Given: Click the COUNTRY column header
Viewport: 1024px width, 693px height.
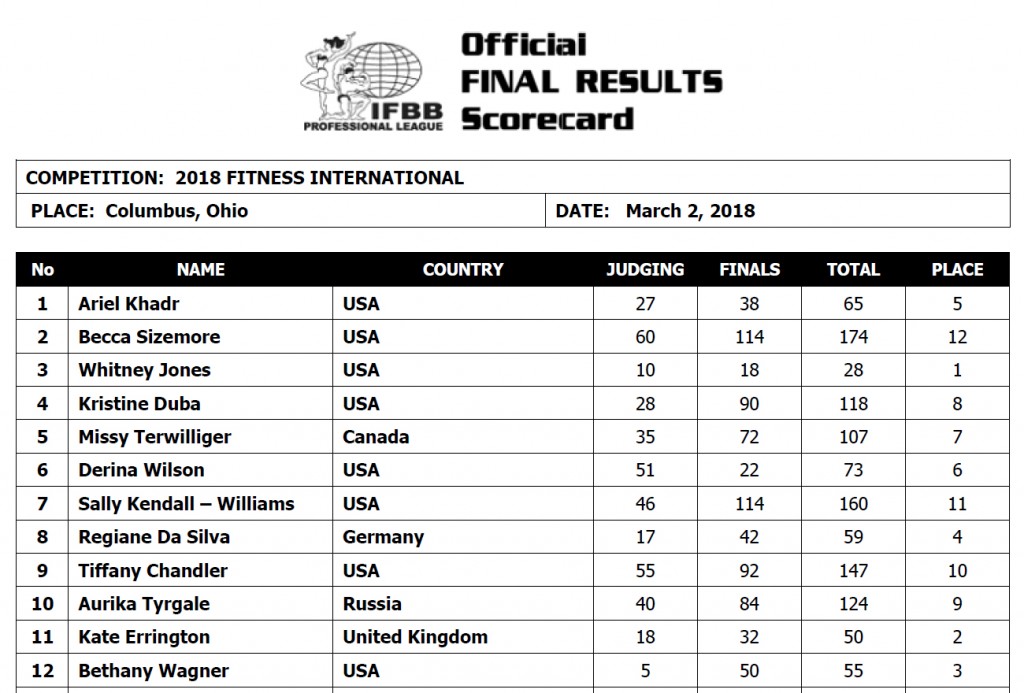Looking at the screenshot, I should point(463,269).
